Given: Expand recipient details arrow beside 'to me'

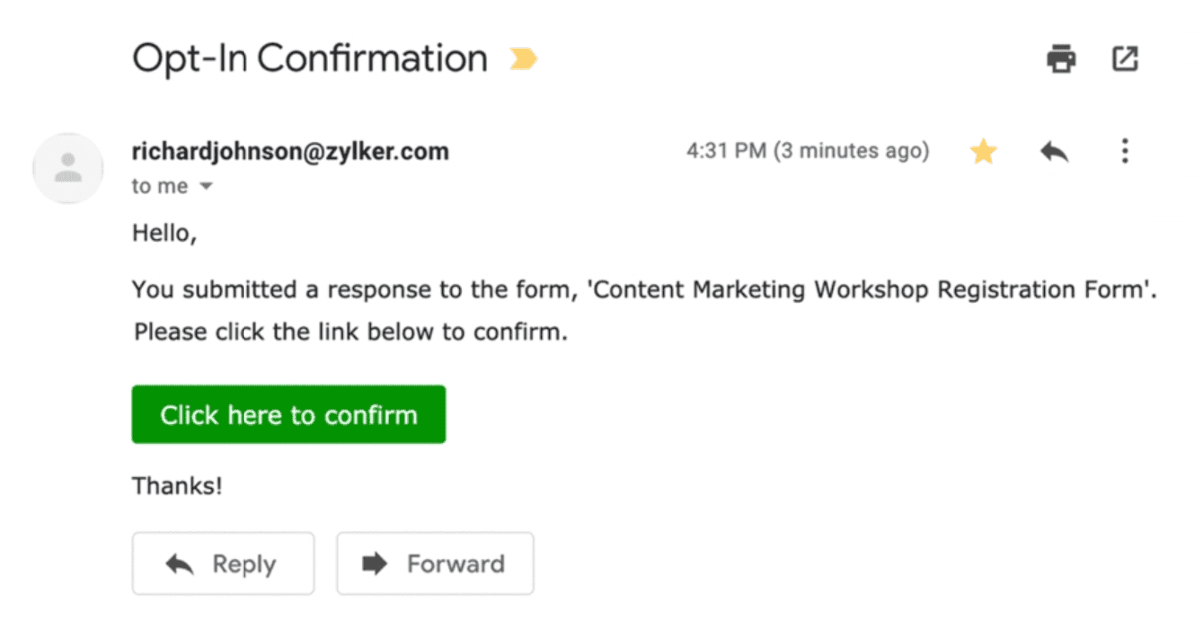Looking at the screenshot, I should [207, 187].
